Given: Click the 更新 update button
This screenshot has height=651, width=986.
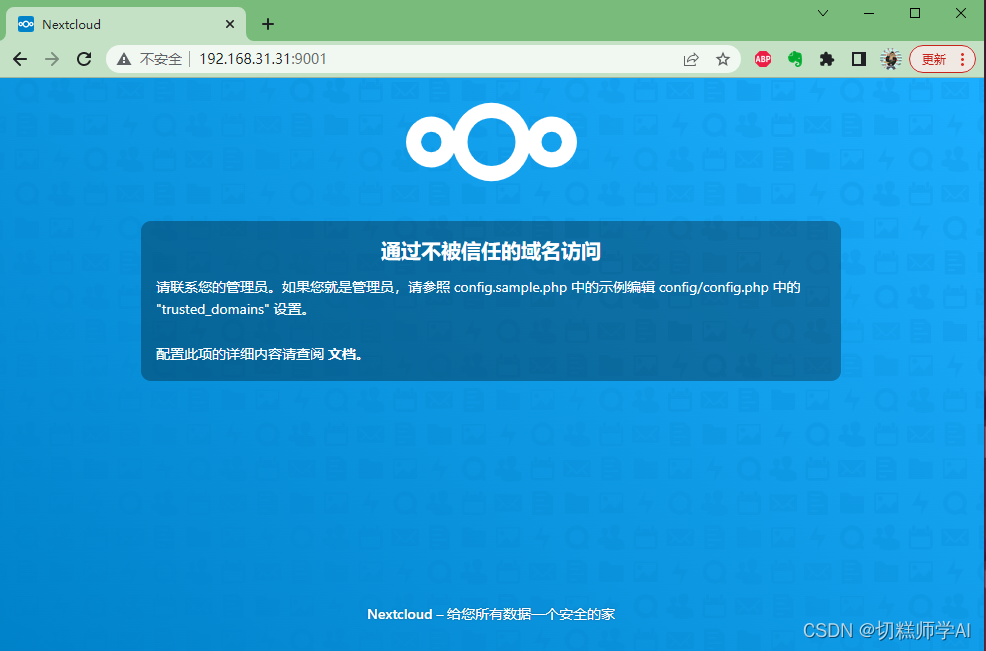Looking at the screenshot, I should [934, 59].
